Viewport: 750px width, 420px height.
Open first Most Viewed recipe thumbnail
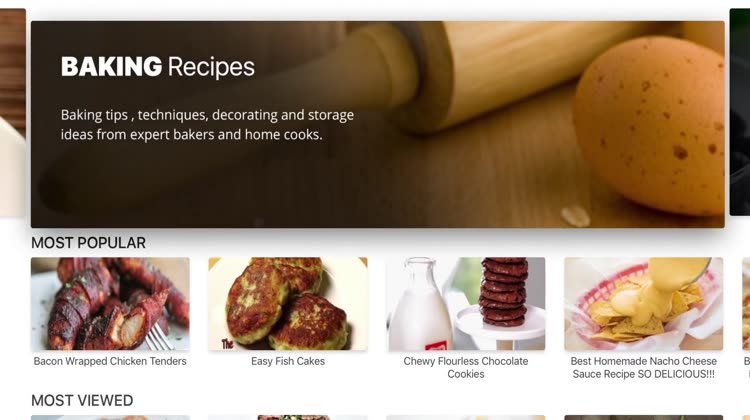[110, 418]
